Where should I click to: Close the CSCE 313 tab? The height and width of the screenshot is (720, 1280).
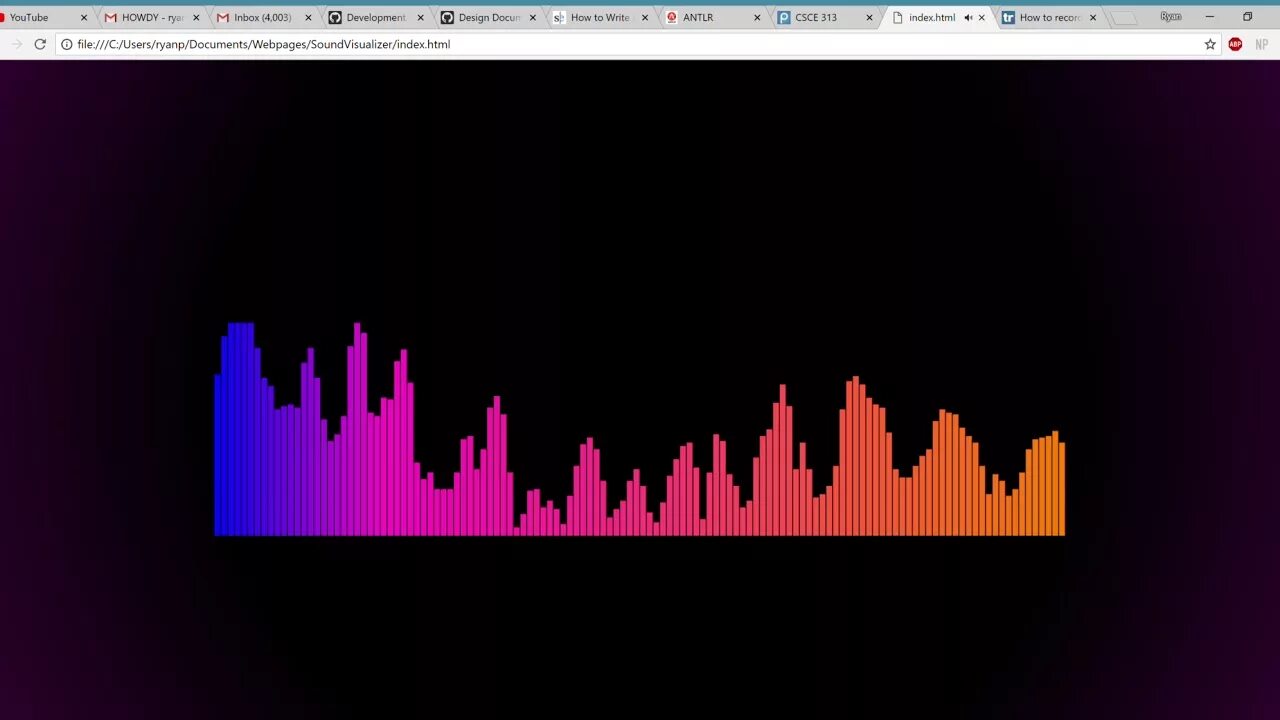(x=869, y=18)
